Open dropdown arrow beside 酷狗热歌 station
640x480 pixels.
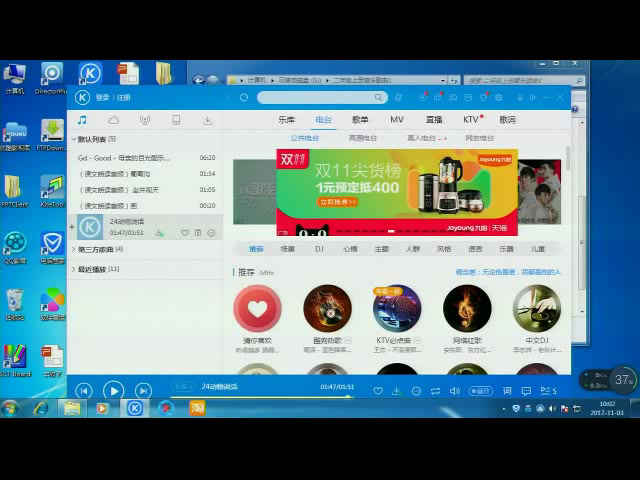point(348,340)
